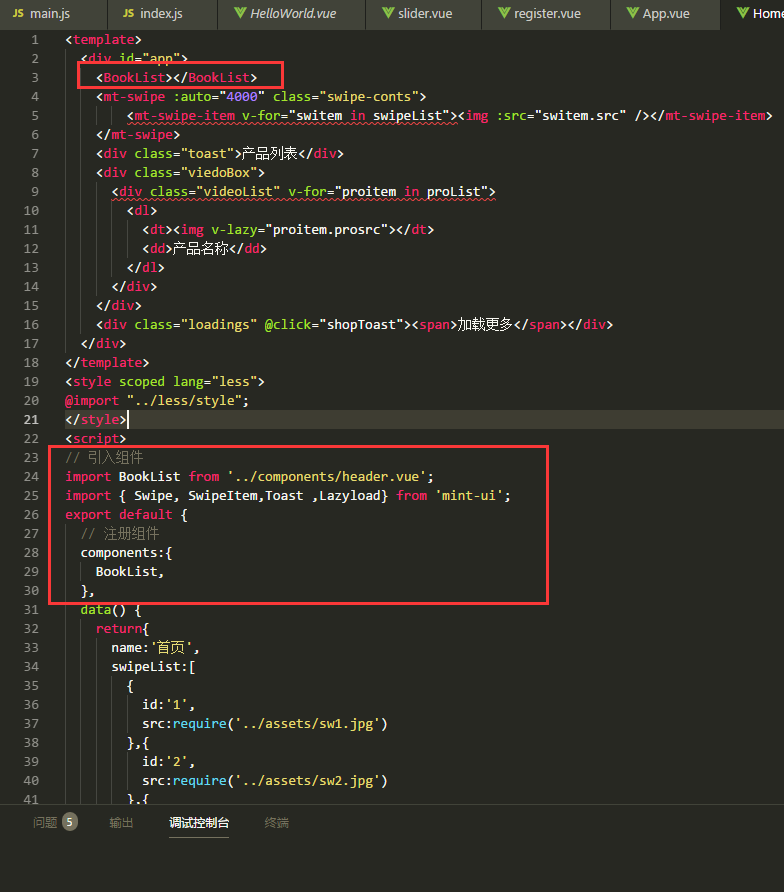This screenshot has height=892, width=784.
Task: Click the '../less/style' import path
Action: (184, 400)
